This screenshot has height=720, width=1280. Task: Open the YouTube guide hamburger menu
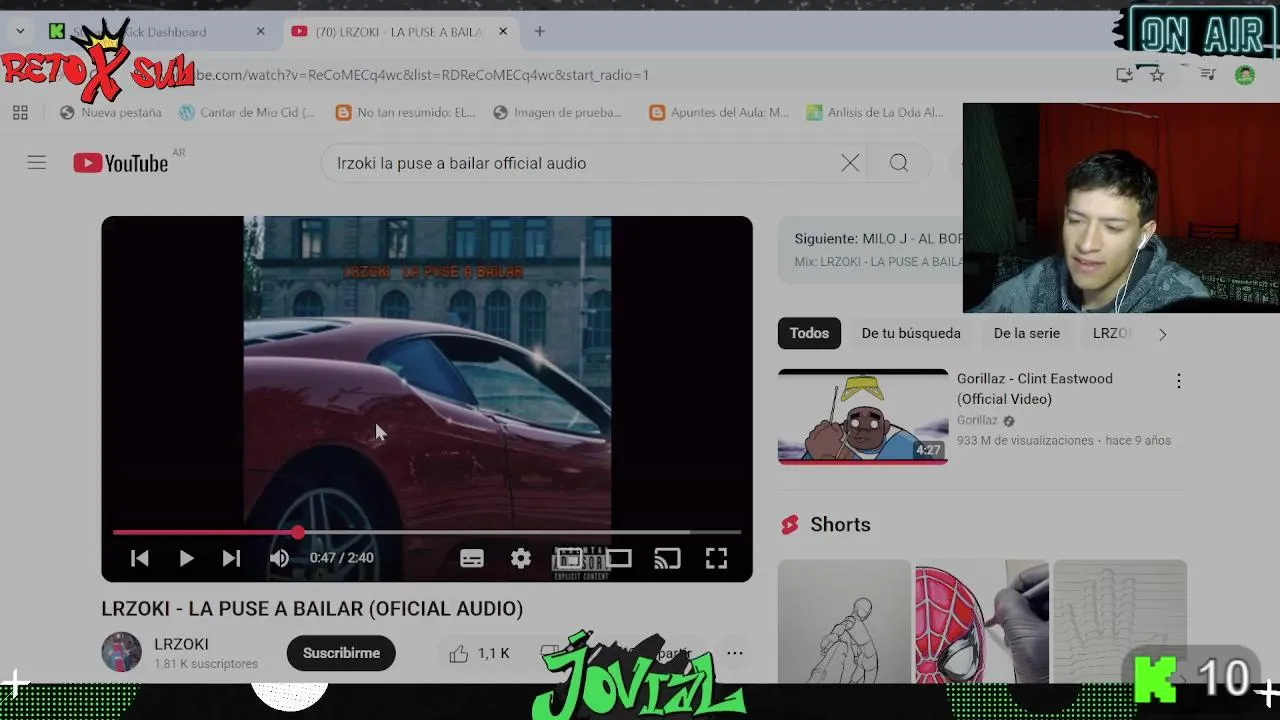pos(37,162)
